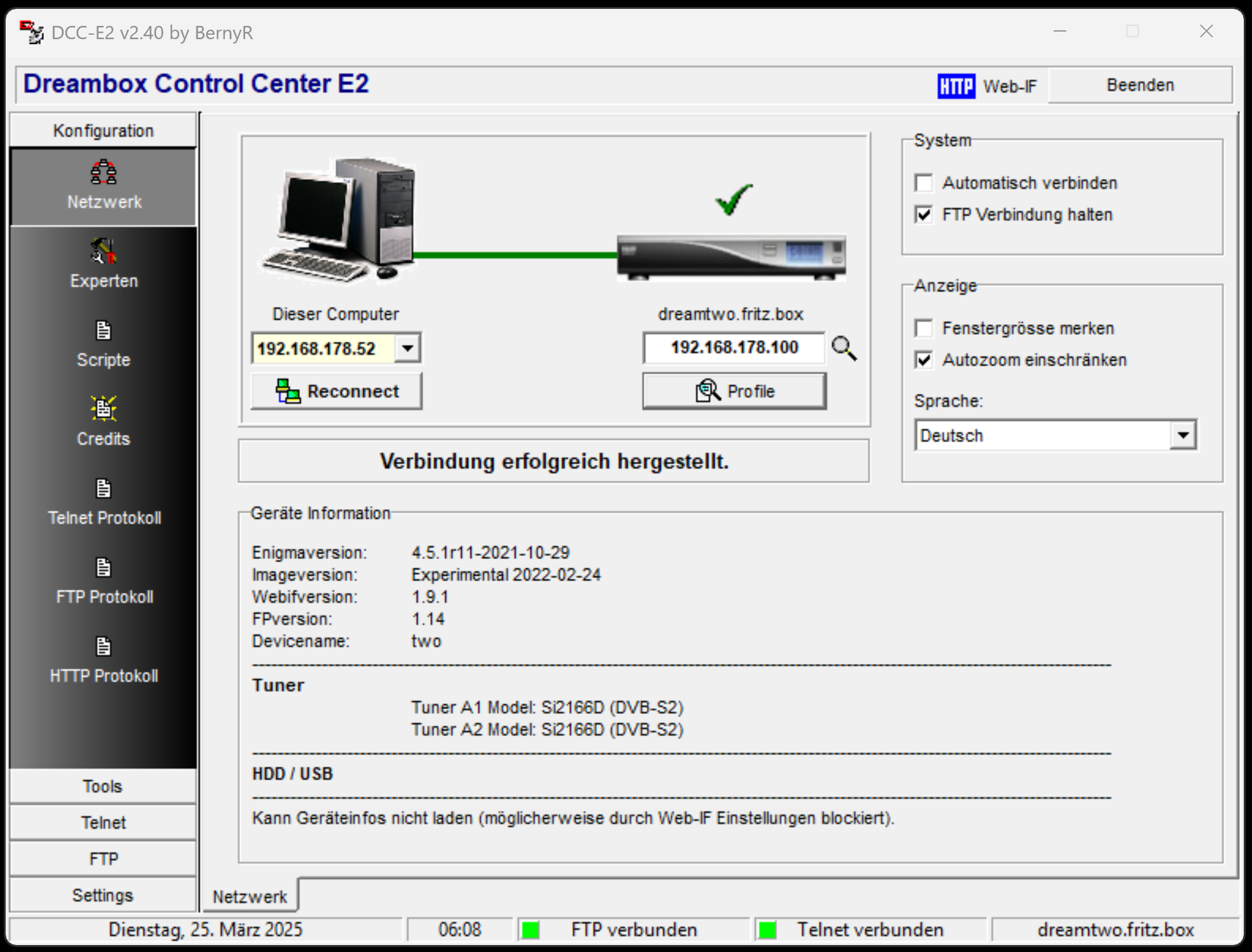
Task: Toggle Fenstergrösse merken checkbox
Action: click(924, 328)
